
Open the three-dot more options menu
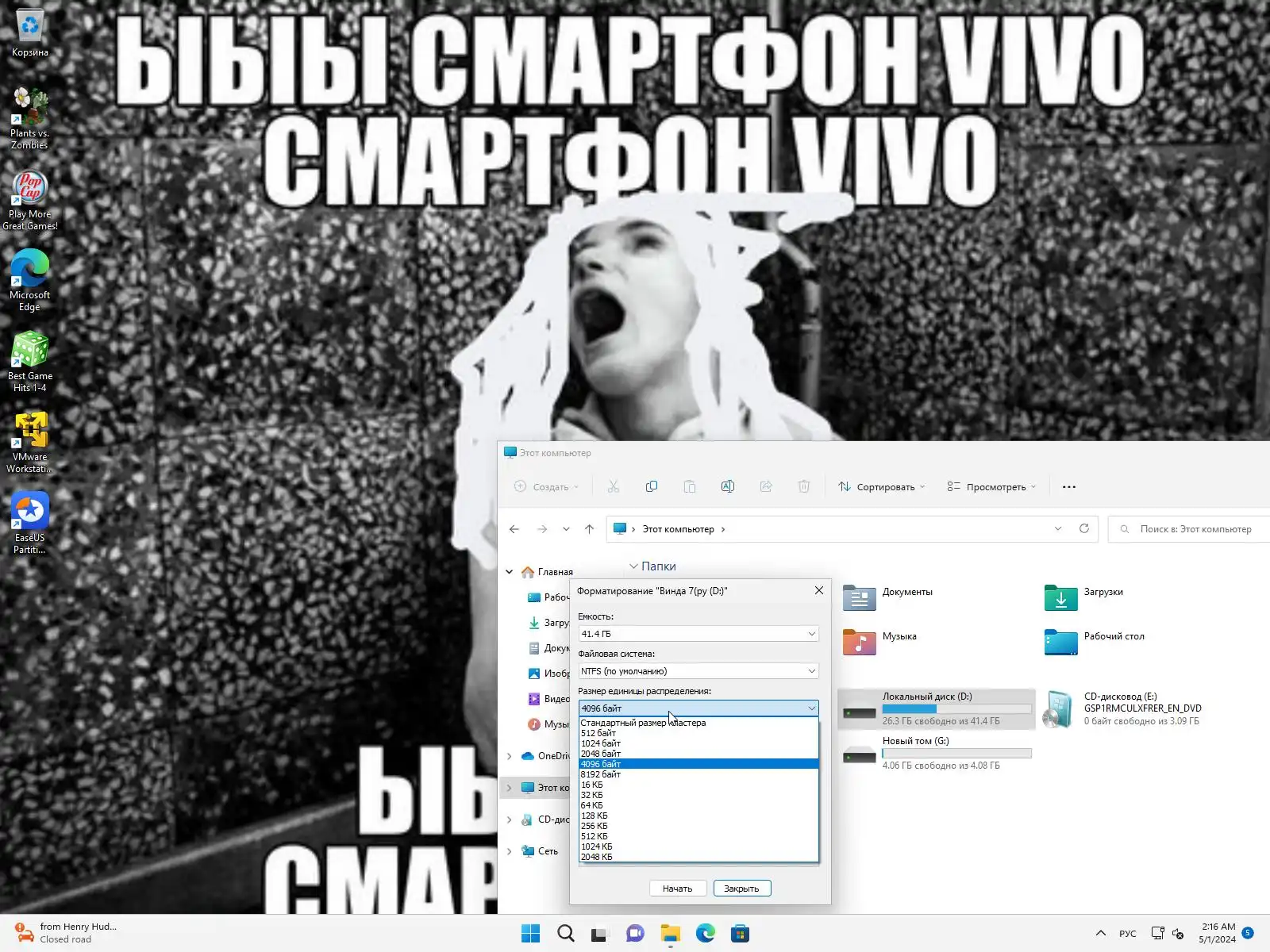click(1069, 487)
